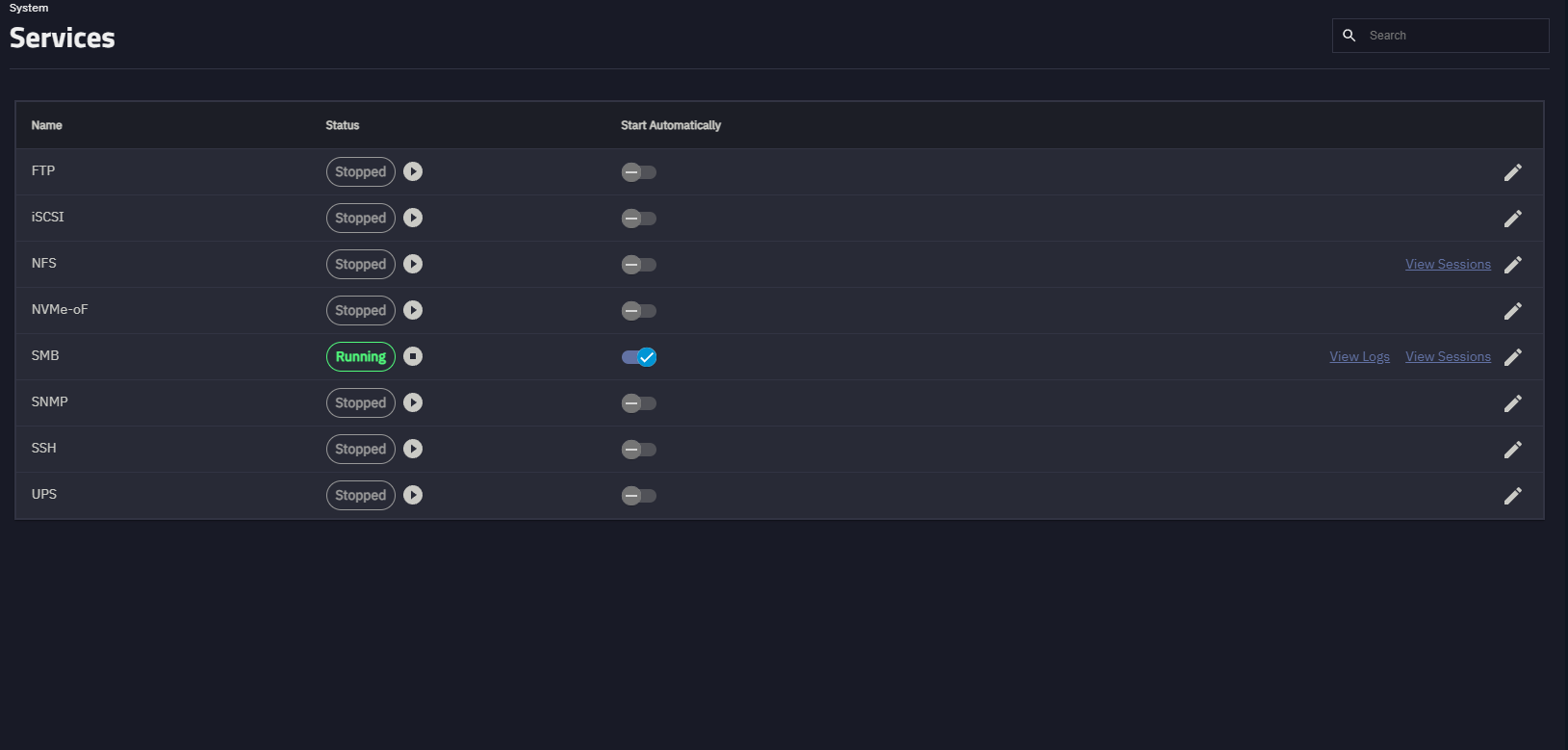Screen dimensions: 1568x750
Task: Disable SMB start automatically toggle
Action: (x=638, y=357)
